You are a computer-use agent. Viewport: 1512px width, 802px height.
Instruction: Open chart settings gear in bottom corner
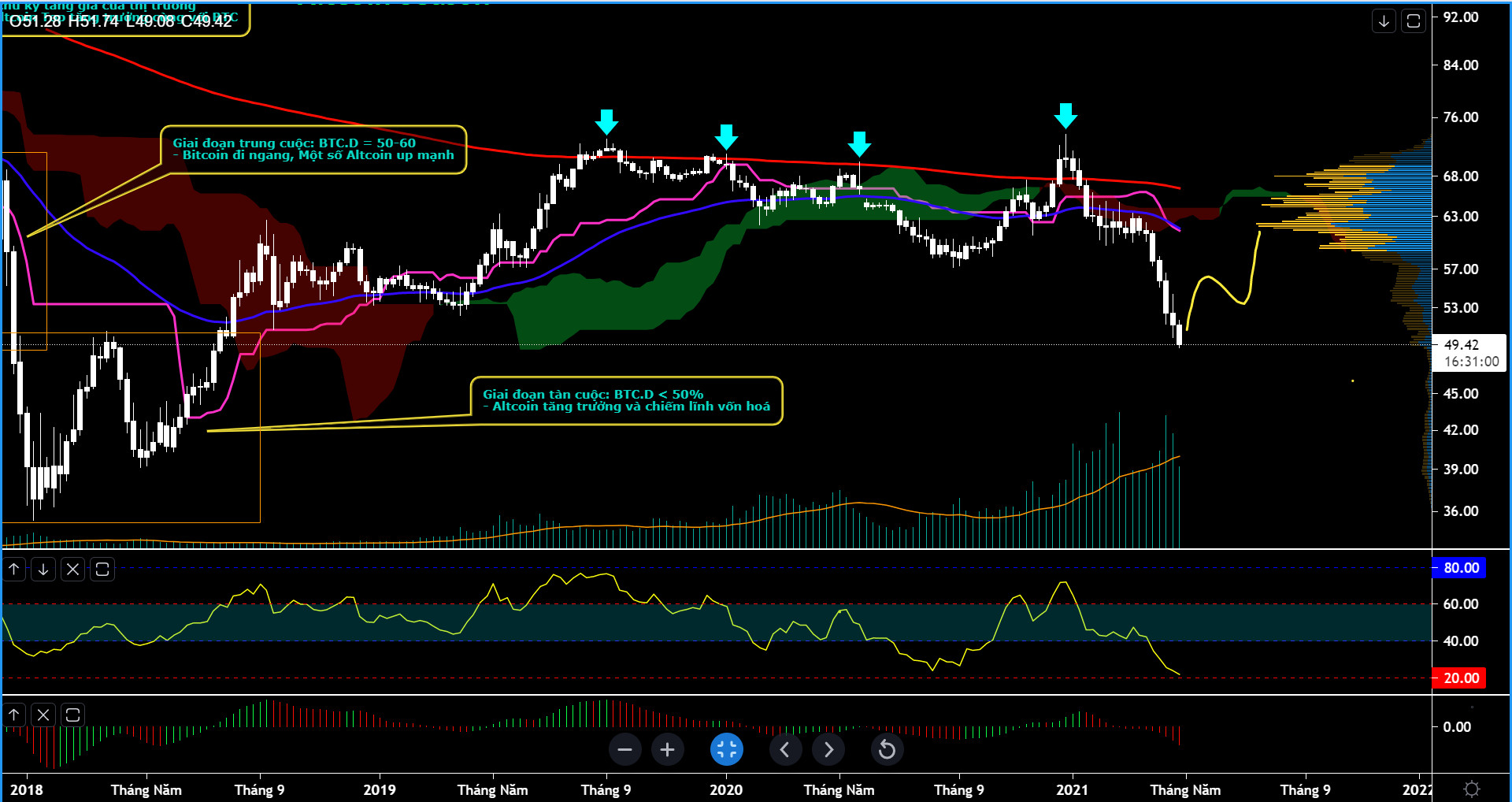pyautogui.click(x=1471, y=789)
